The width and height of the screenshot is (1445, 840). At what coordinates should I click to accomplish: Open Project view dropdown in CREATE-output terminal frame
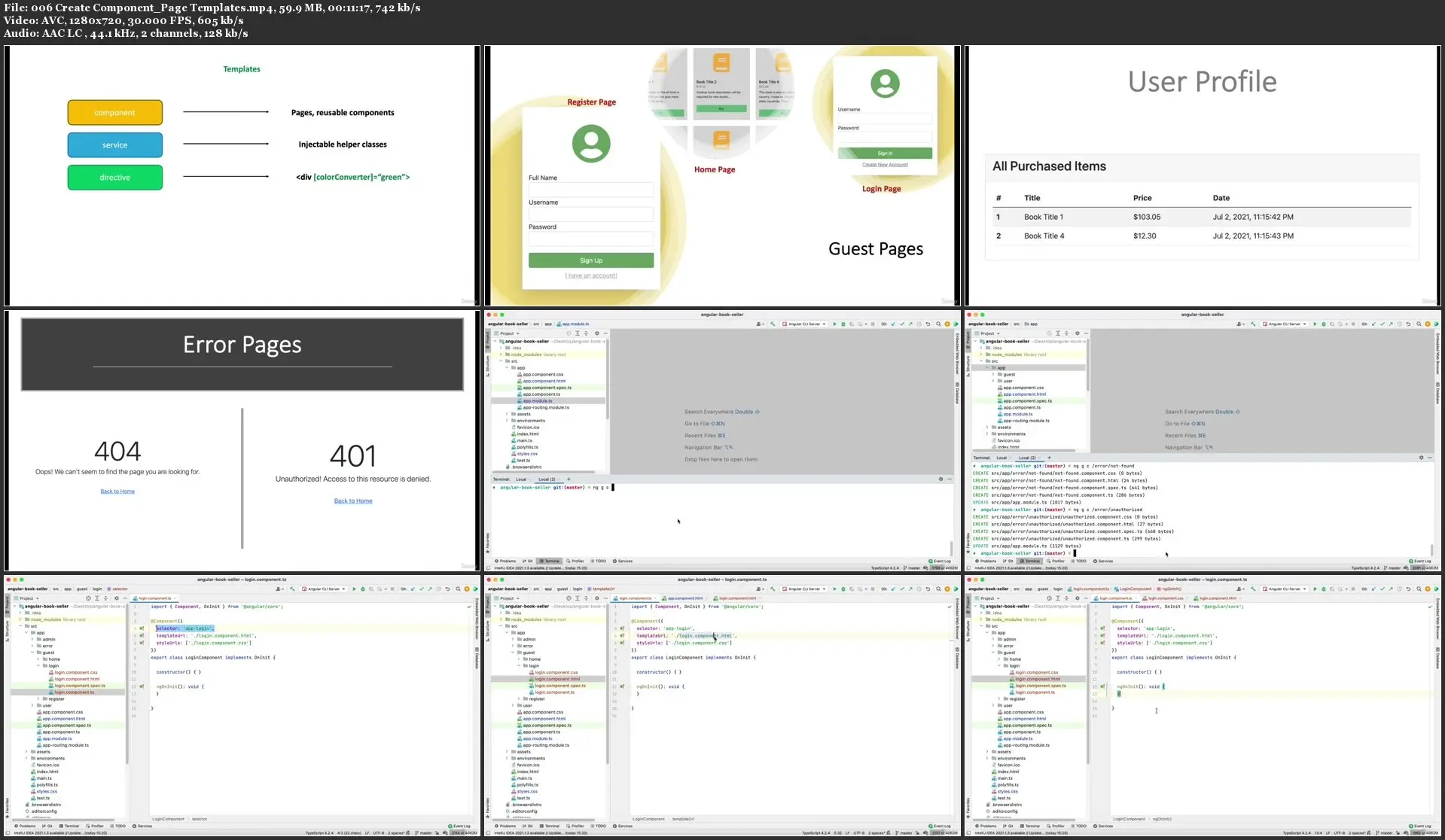(990, 333)
